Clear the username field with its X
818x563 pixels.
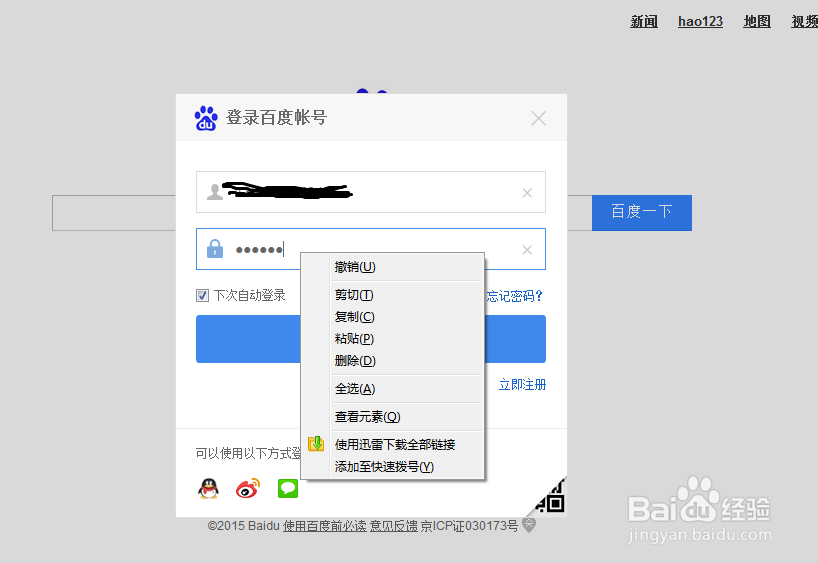pos(527,193)
